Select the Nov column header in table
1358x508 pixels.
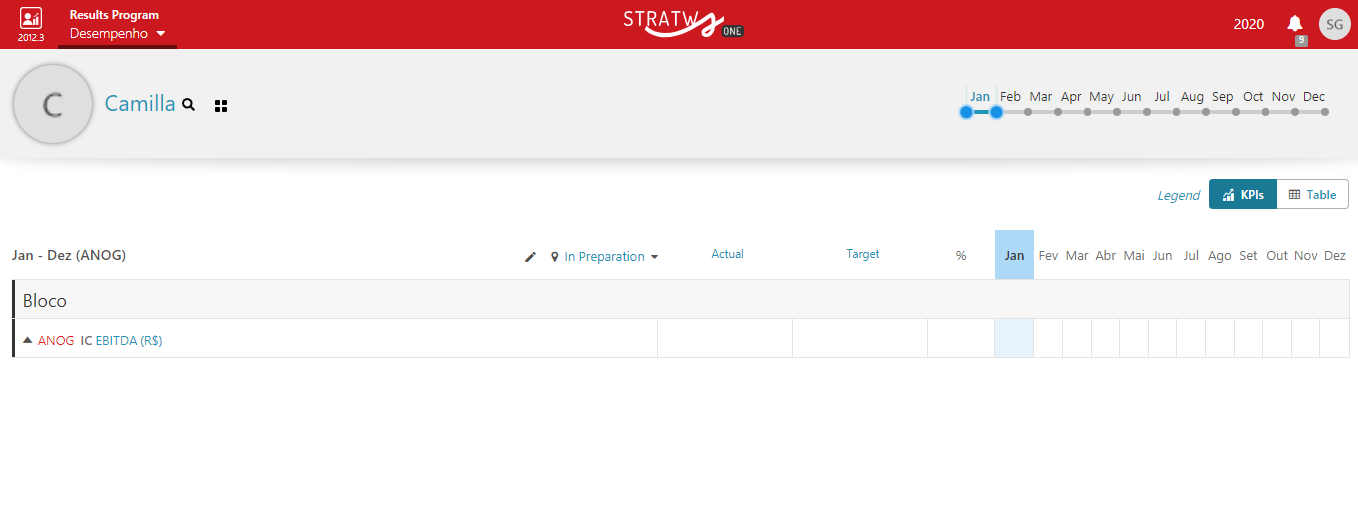1305,256
